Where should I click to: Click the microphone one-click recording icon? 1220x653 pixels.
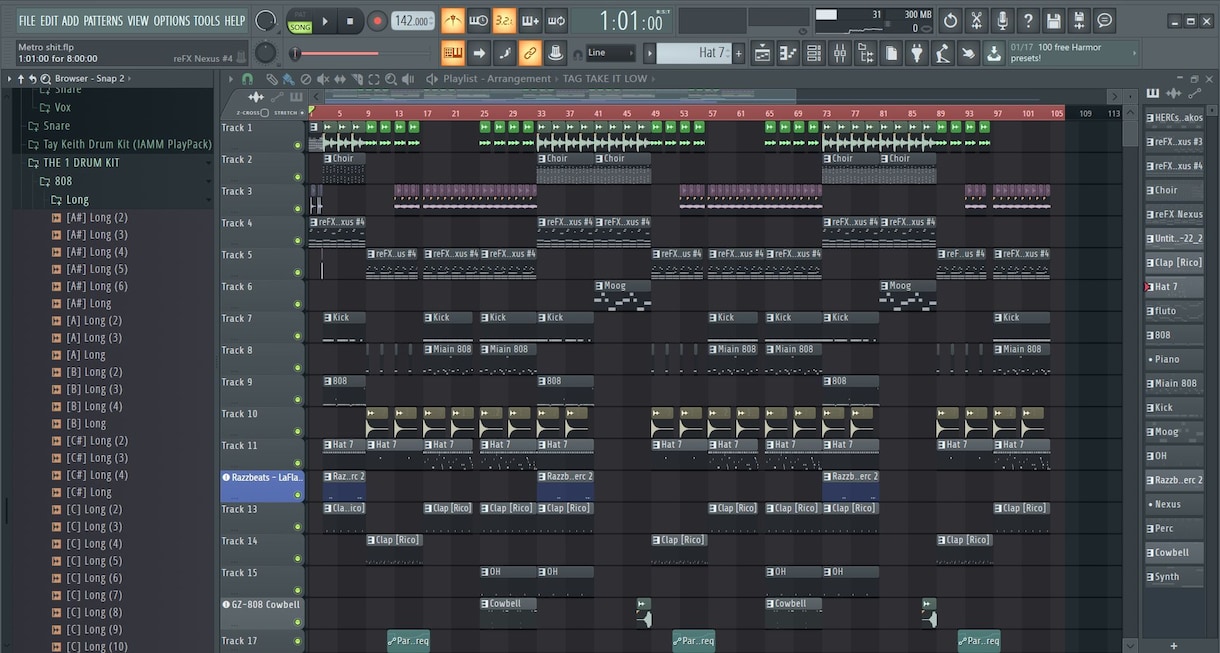(1002, 20)
